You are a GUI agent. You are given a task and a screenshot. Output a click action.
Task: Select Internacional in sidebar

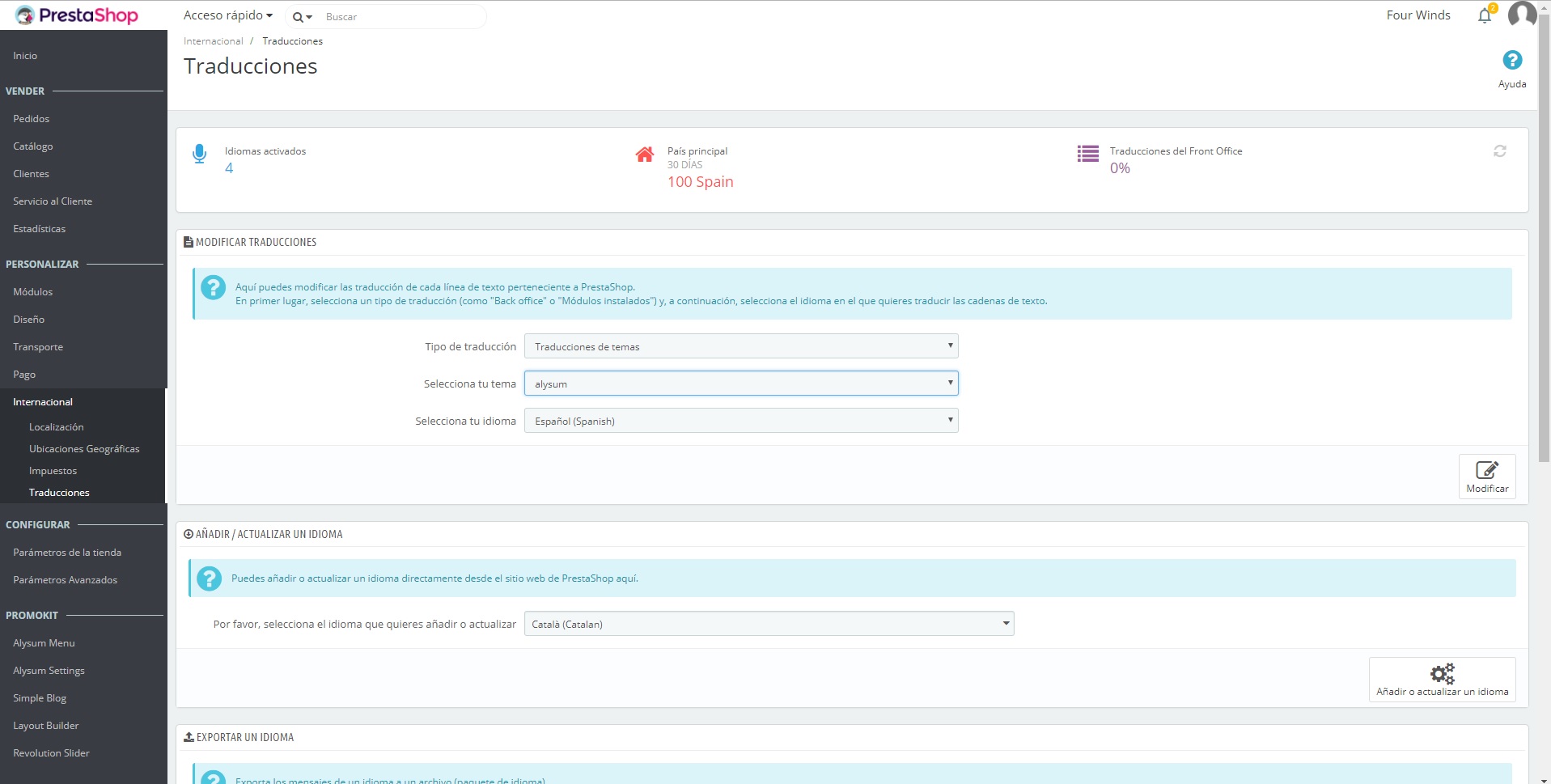pyautogui.click(x=43, y=402)
